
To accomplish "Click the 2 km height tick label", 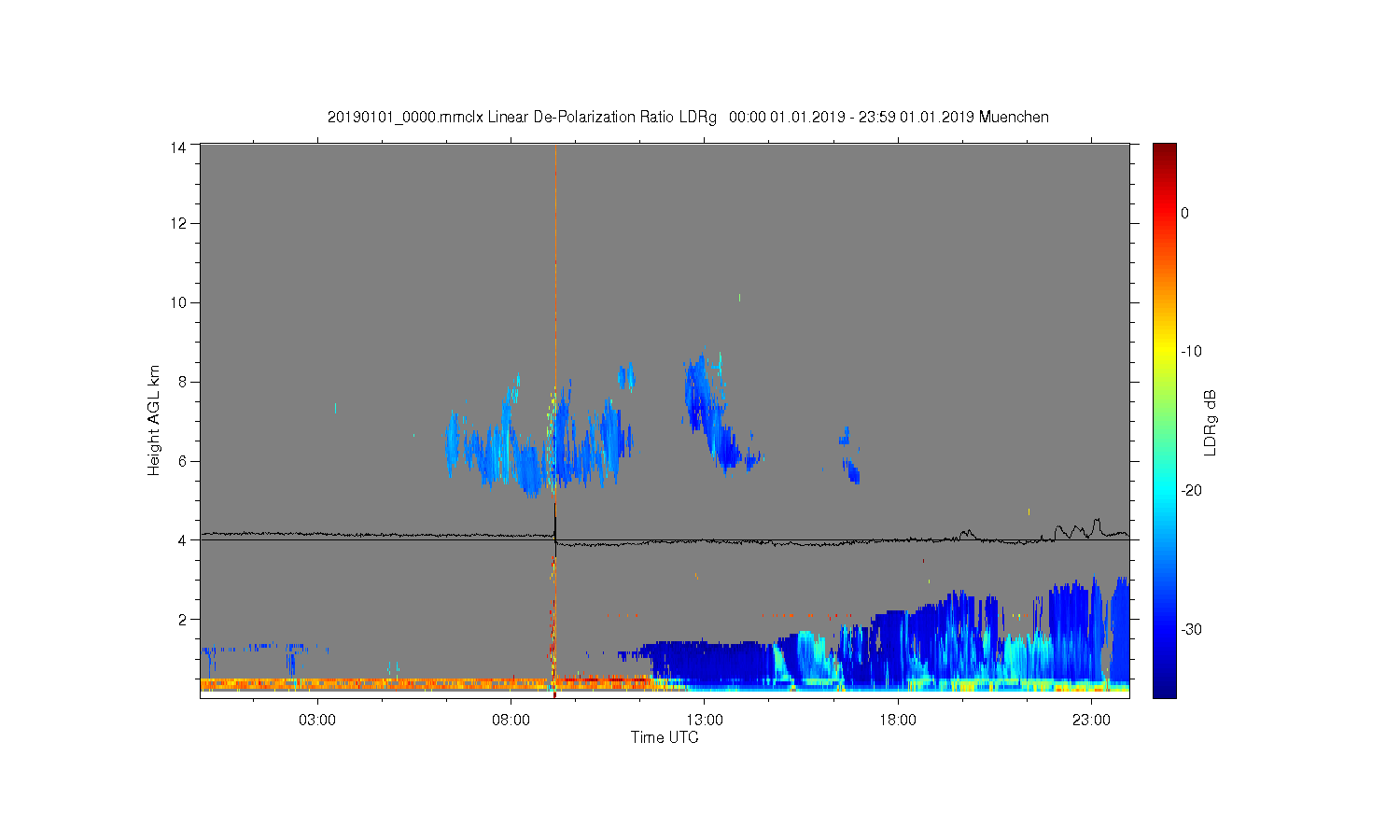I will 182,620.
